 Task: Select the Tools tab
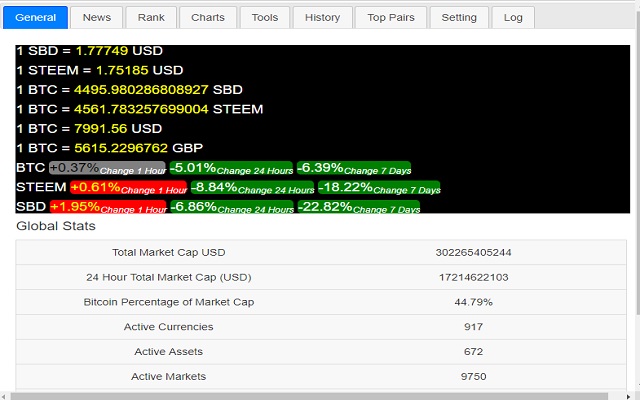pos(264,18)
